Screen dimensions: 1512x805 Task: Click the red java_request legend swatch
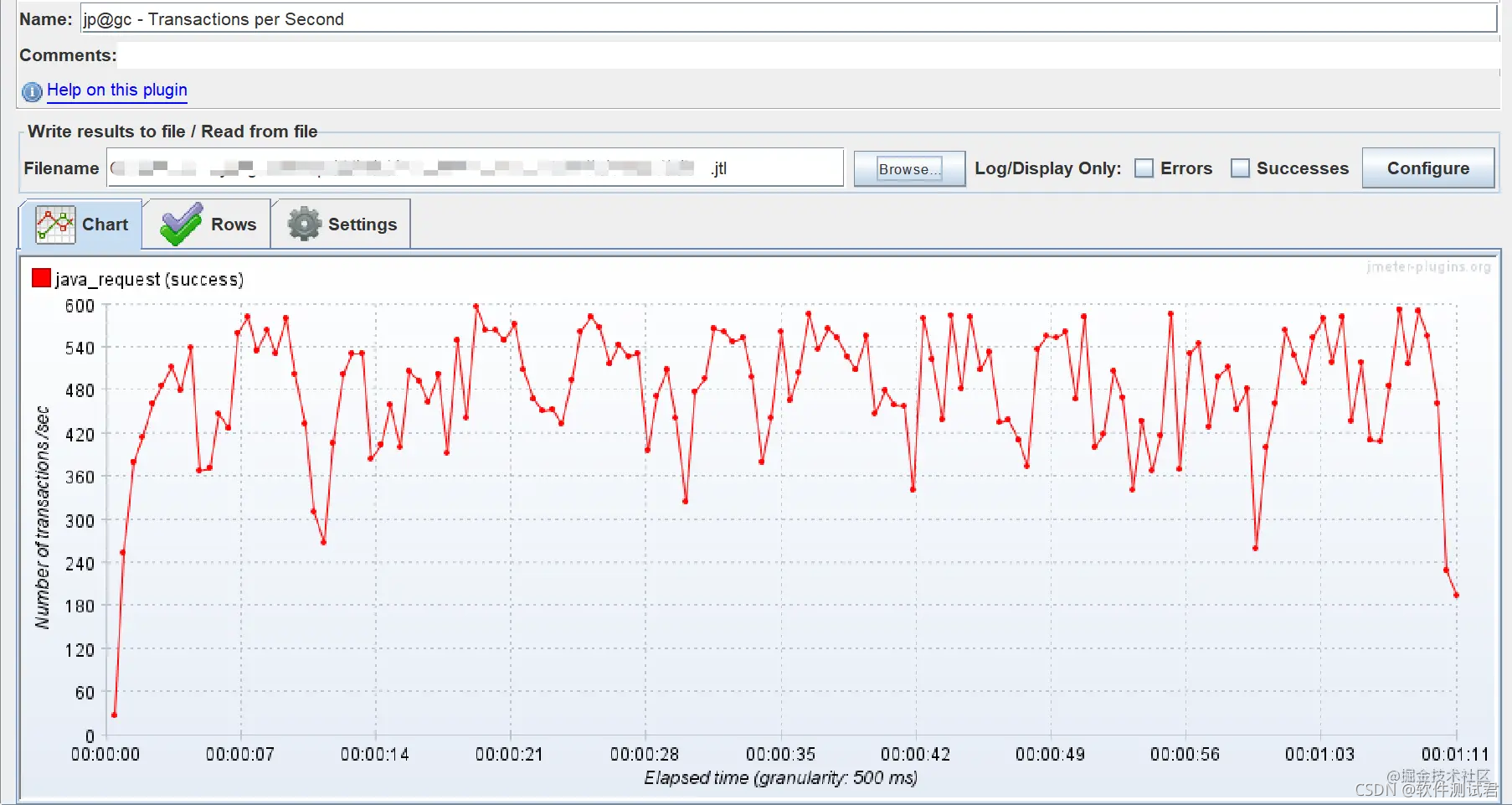coord(41,278)
